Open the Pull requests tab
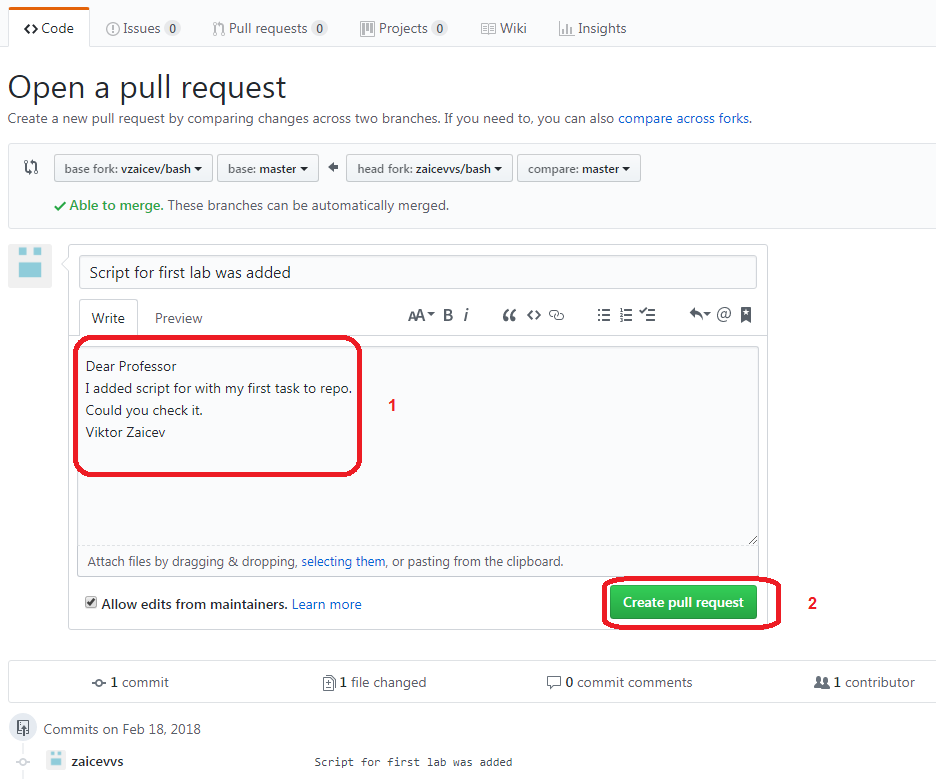 269,28
